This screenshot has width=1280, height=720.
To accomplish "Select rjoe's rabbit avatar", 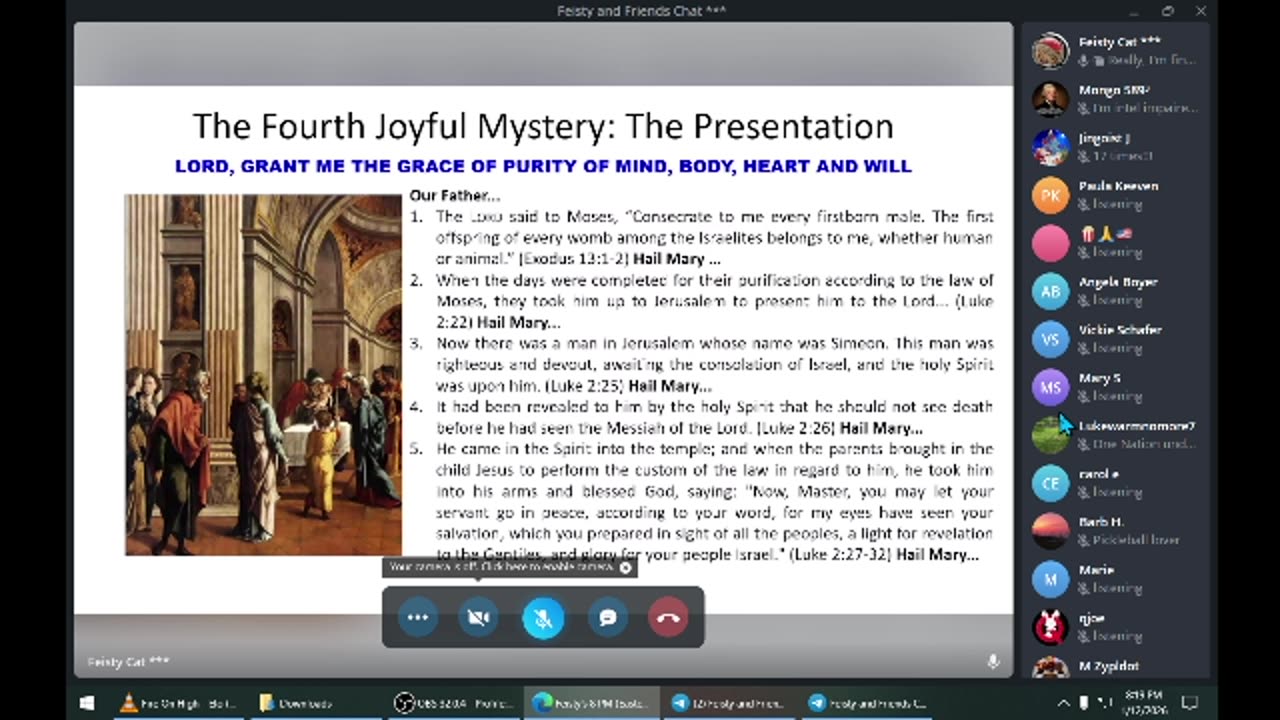I will (1050, 627).
